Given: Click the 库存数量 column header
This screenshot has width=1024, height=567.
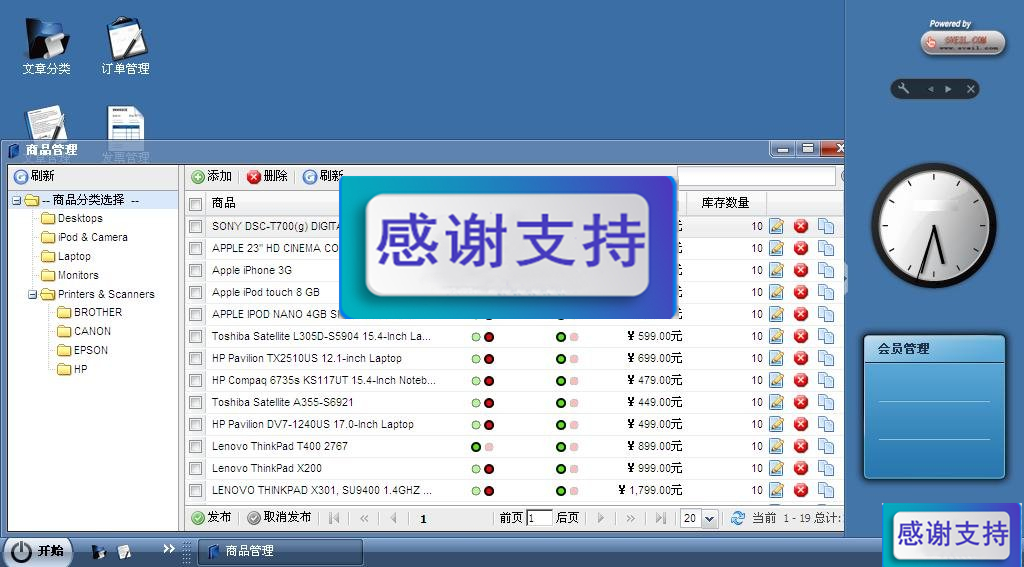Looking at the screenshot, I should coord(725,203).
